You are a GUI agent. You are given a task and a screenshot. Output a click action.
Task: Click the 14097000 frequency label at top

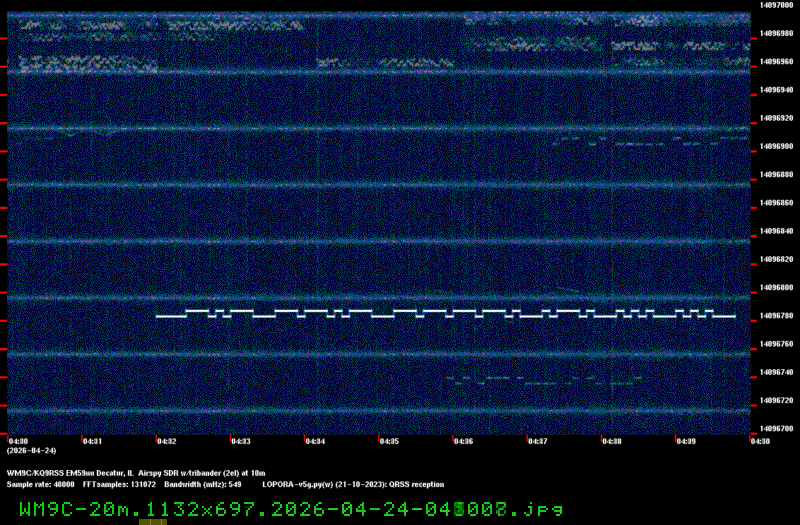(x=776, y=5)
